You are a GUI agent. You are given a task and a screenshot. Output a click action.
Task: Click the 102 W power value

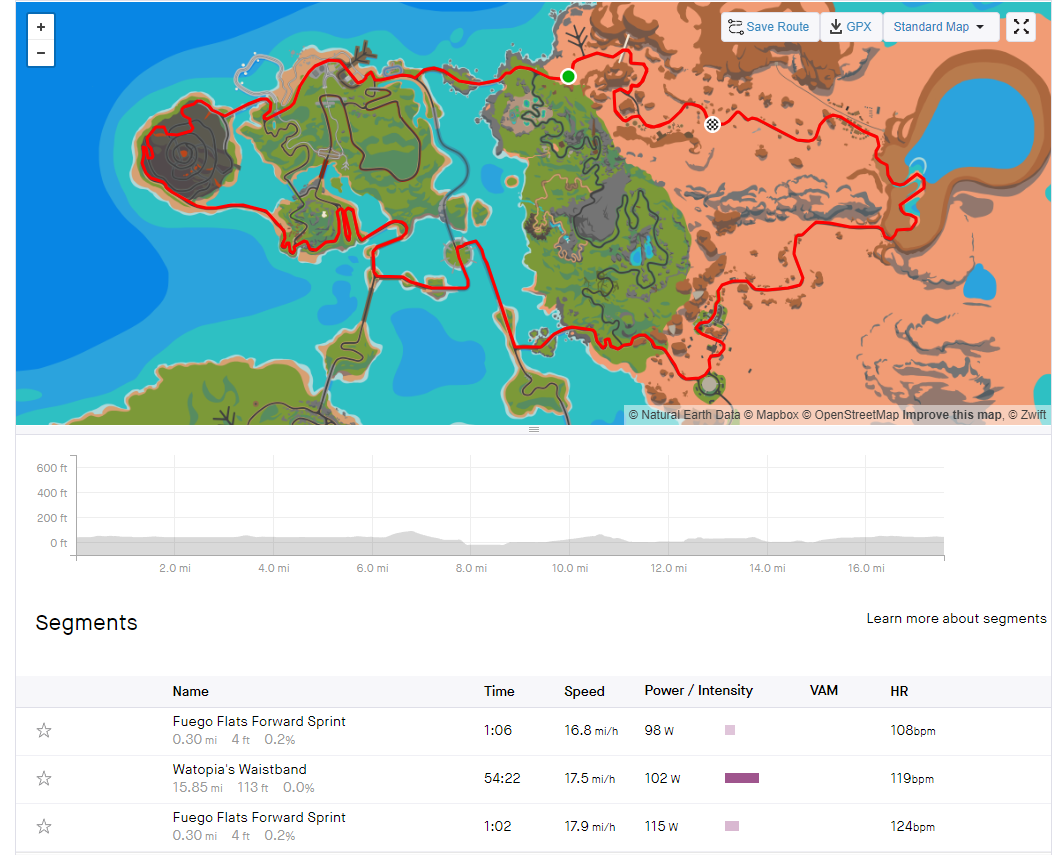point(662,778)
